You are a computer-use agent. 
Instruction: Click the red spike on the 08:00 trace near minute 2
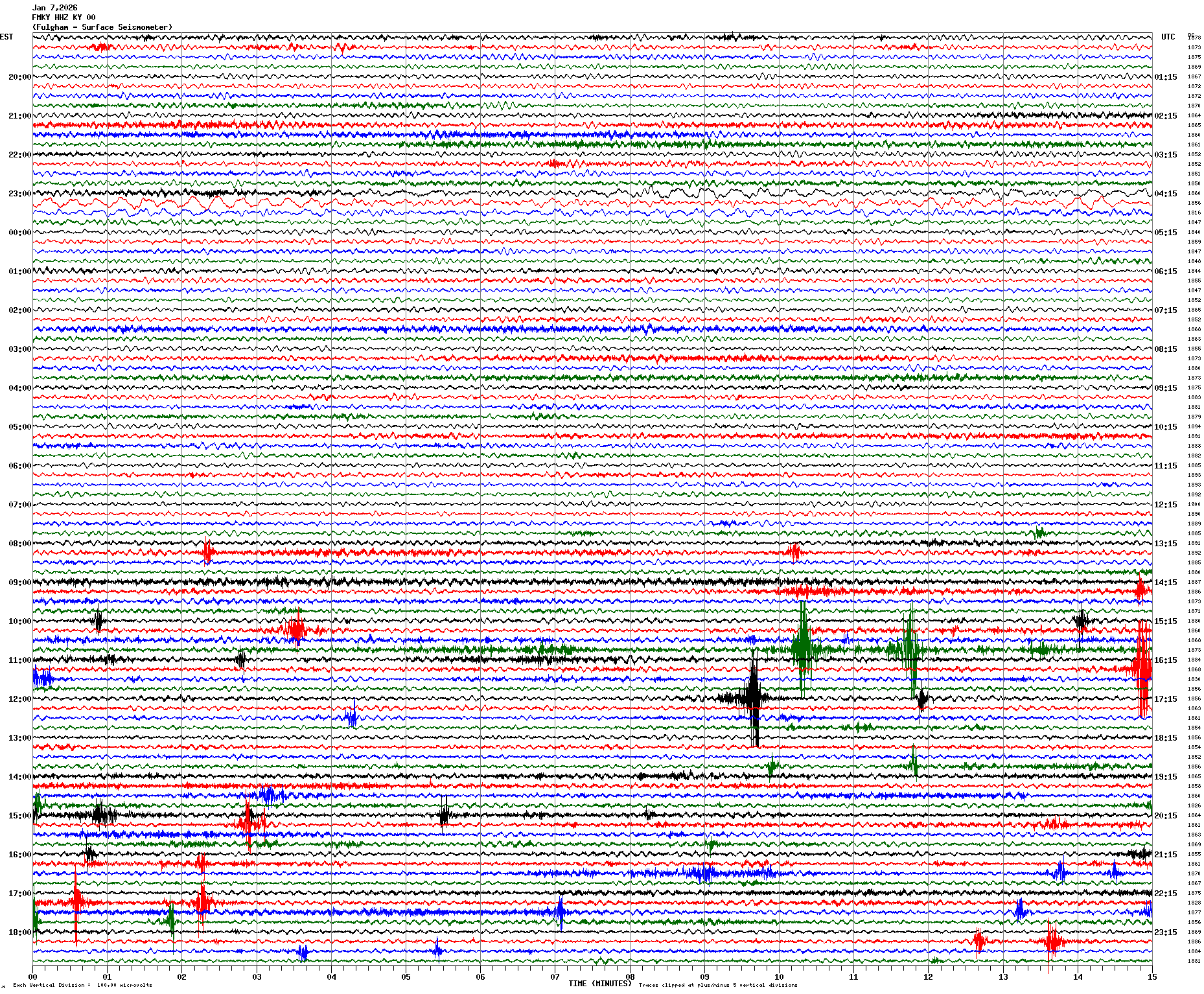(x=207, y=552)
